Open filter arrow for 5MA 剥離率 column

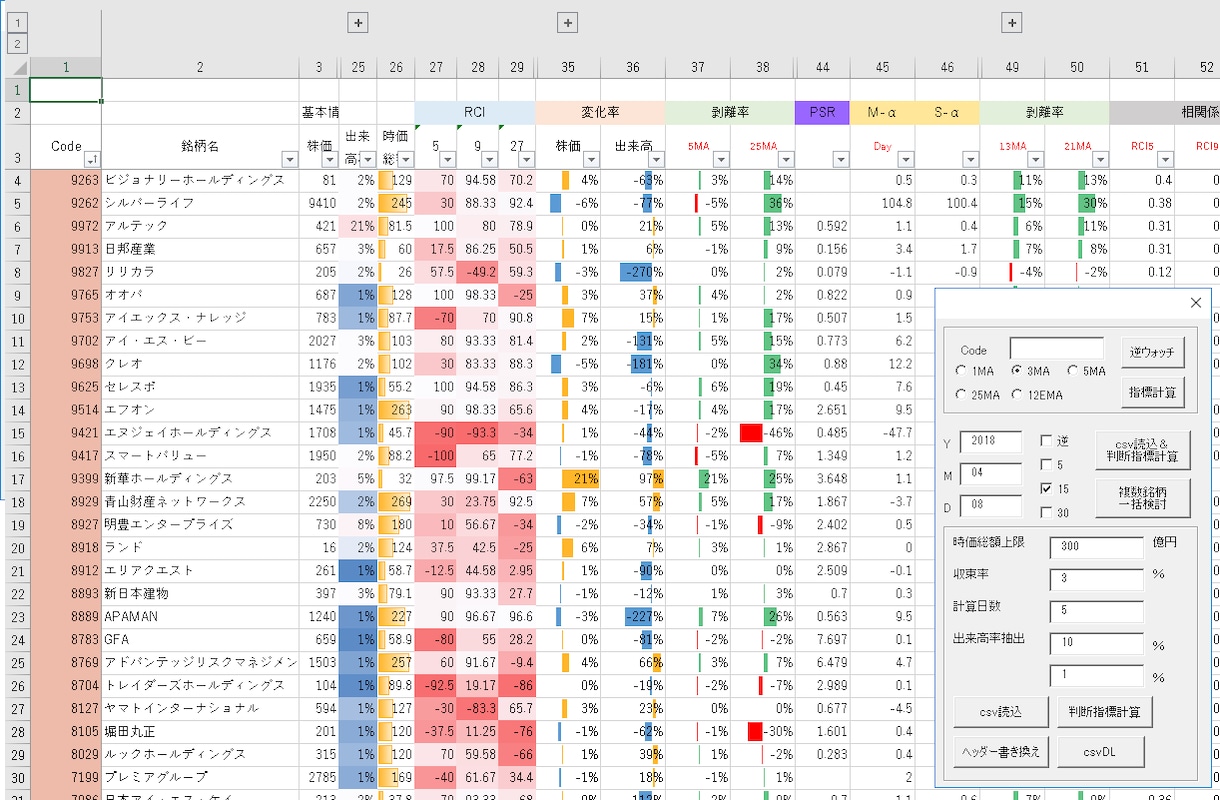pos(721,159)
